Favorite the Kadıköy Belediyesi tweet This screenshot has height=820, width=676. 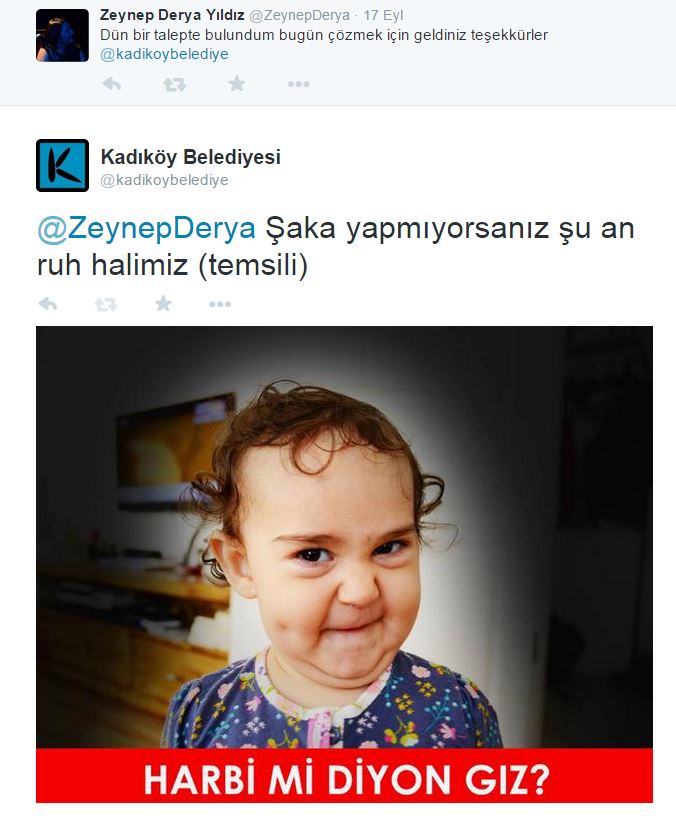click(x=163, y=303)
